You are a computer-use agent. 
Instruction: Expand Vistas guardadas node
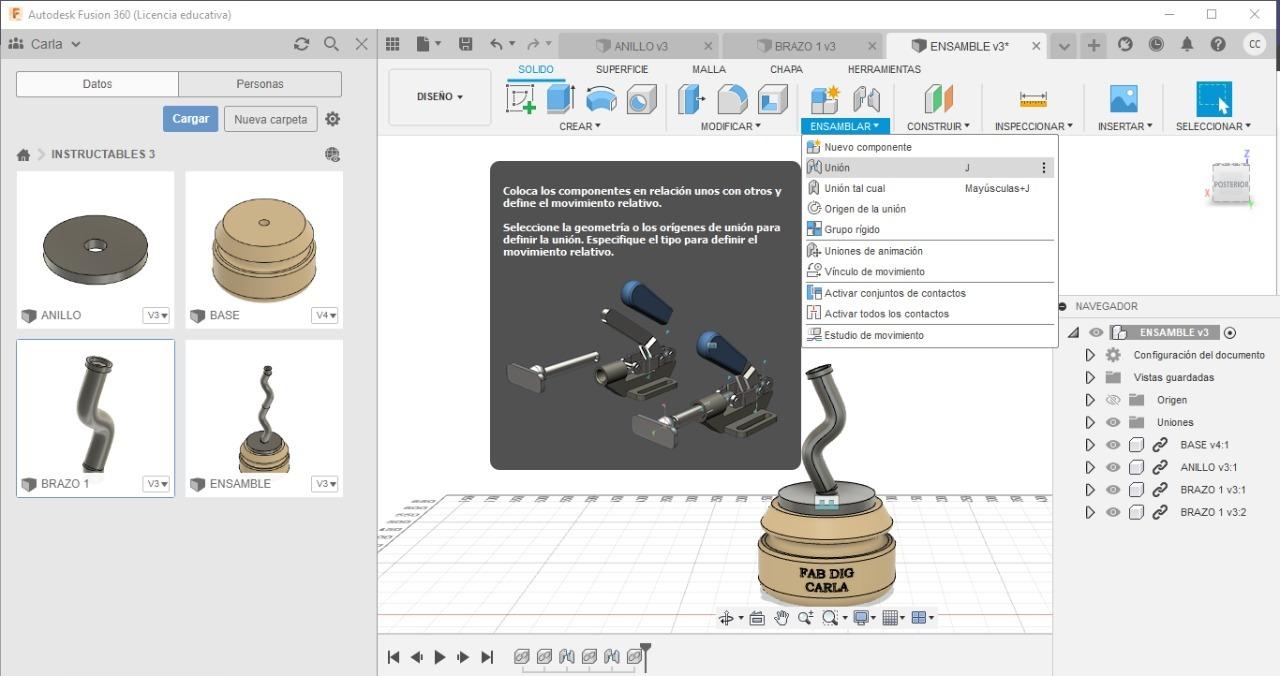point(1090,377)
